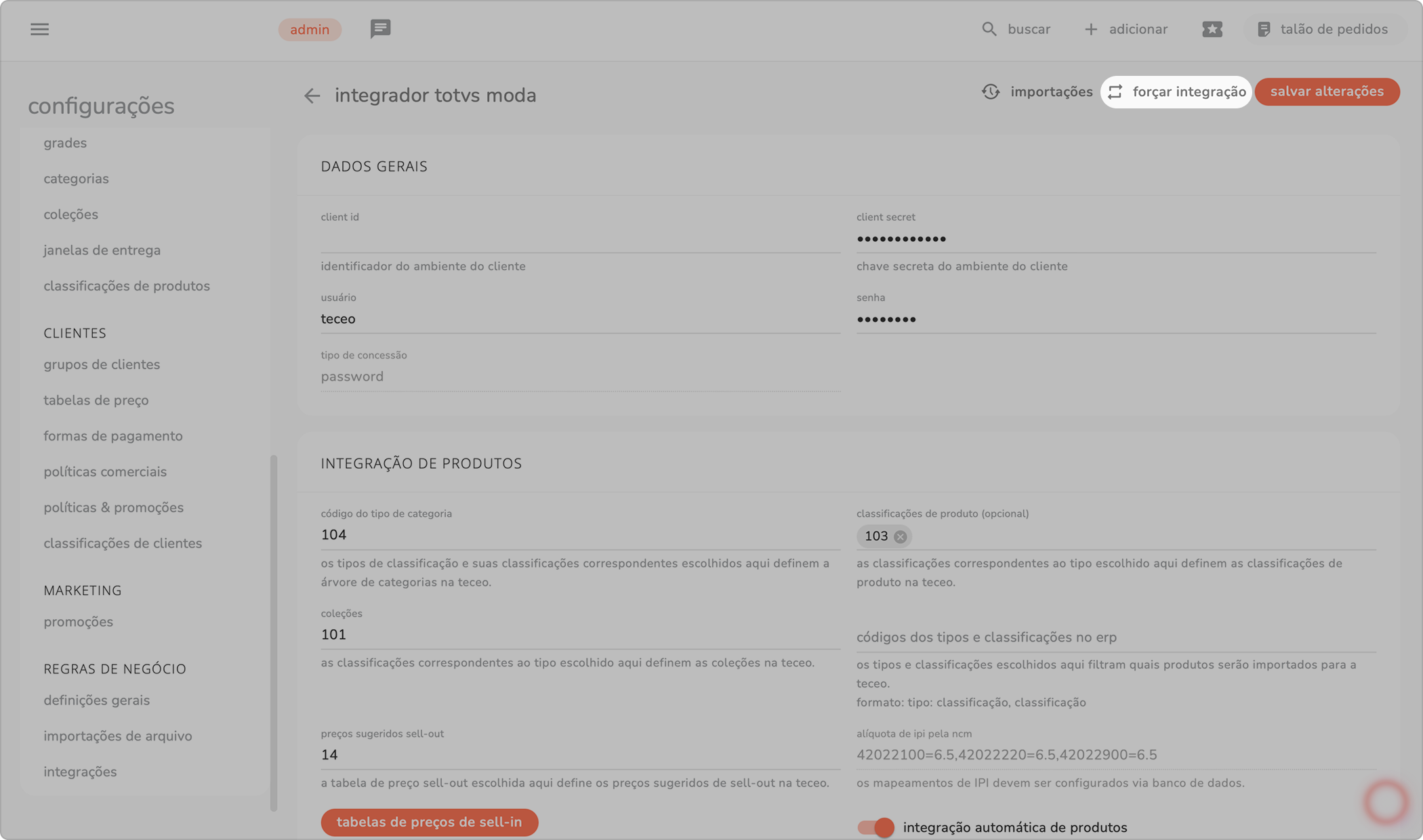Go back using the arrow icon
1423x840 pixels.
pyautogui.click(x=312, y=96)
